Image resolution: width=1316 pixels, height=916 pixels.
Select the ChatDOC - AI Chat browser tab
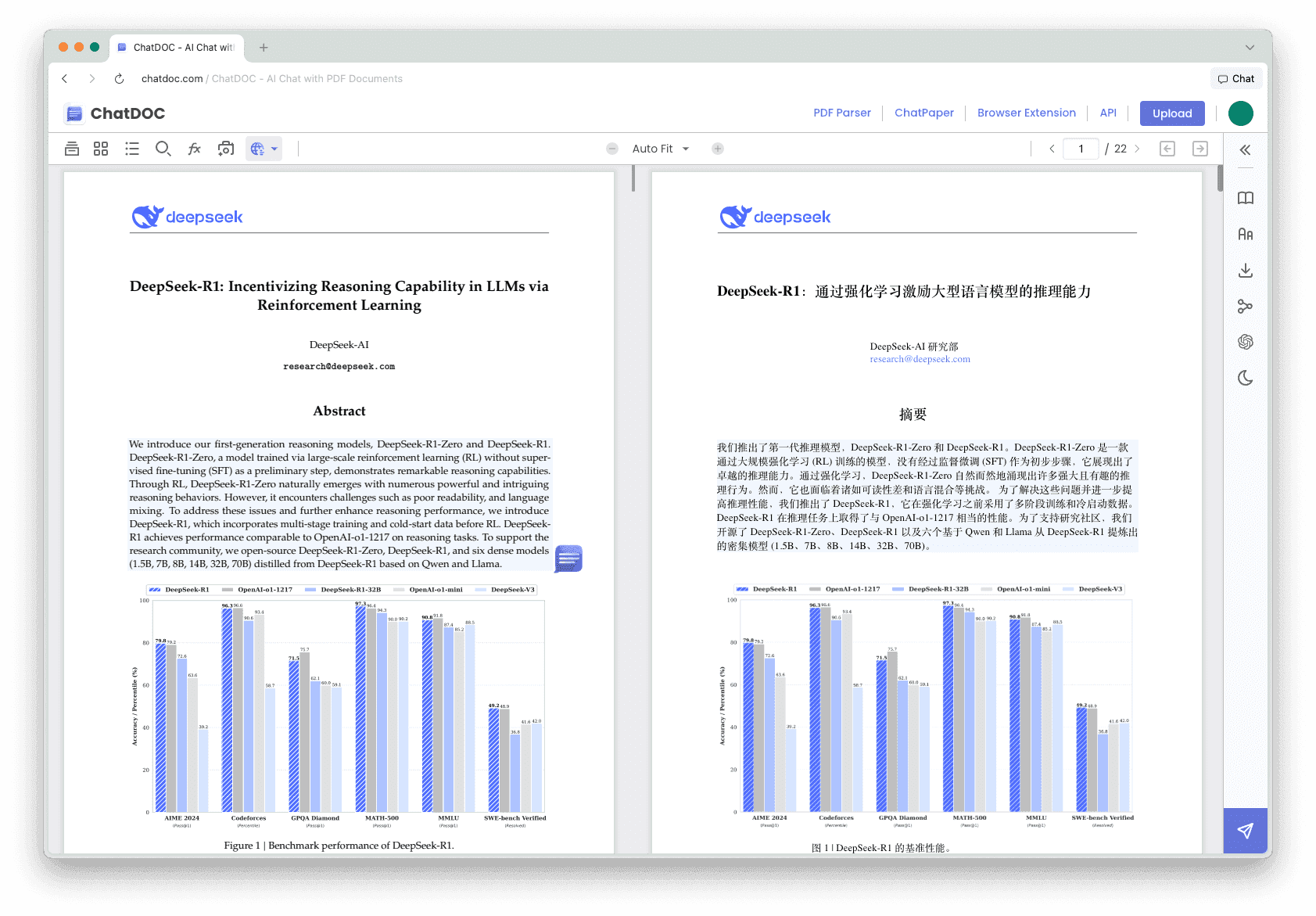tap(177, 48)
